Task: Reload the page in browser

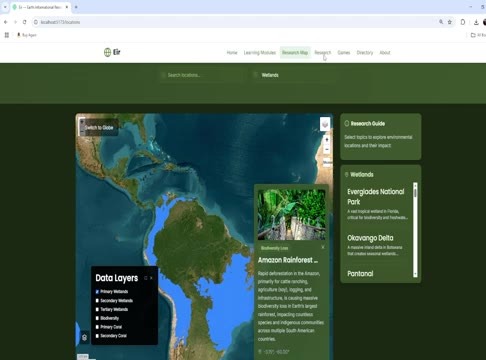Action: [x=25, y=22]
